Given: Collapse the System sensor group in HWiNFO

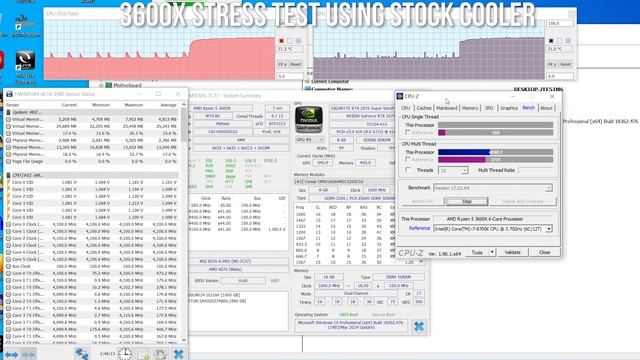Looking at the screenshot, I should [x=8, y=112].
